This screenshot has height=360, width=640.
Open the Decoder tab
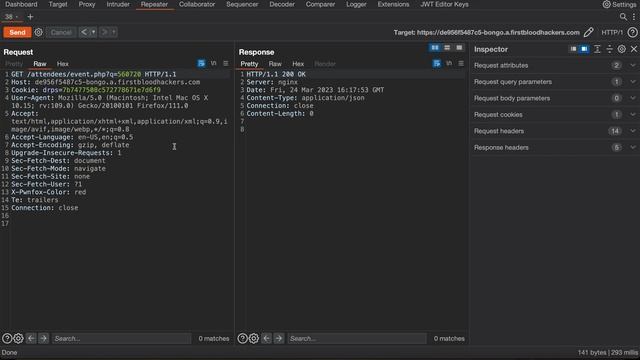[x=282, y=4]
